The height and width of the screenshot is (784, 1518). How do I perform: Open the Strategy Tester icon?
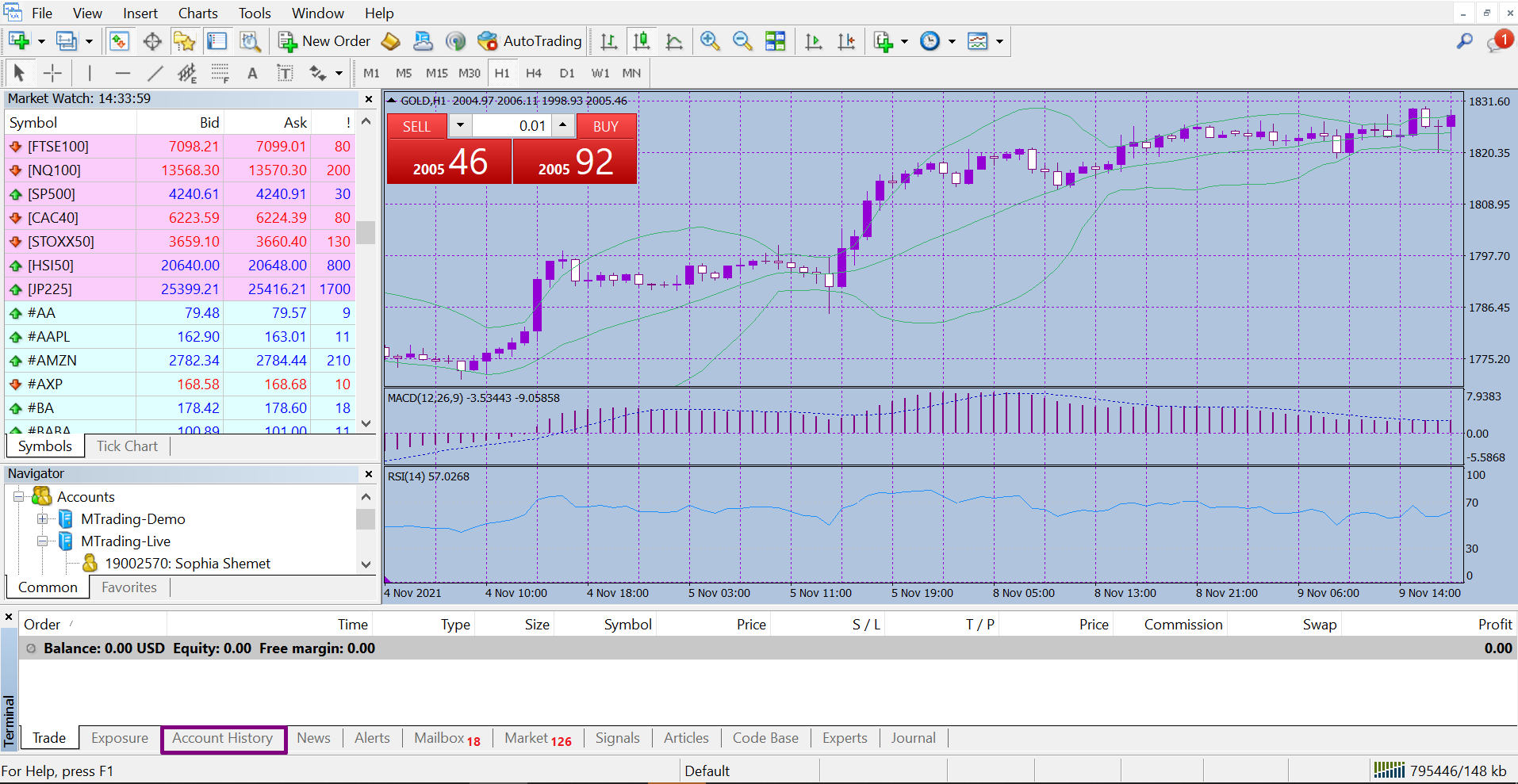point(250,41)
